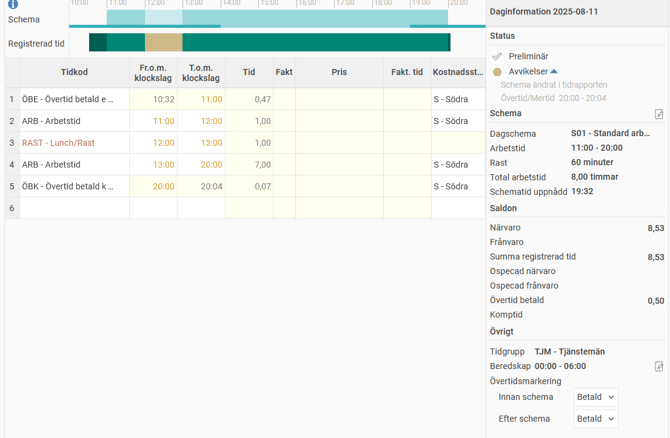Image resolution: width=670 pixels, height=438 pixels.
Task: Click the blue info icon above Schema
Action: pyautogui.click(x=13, y=4)
